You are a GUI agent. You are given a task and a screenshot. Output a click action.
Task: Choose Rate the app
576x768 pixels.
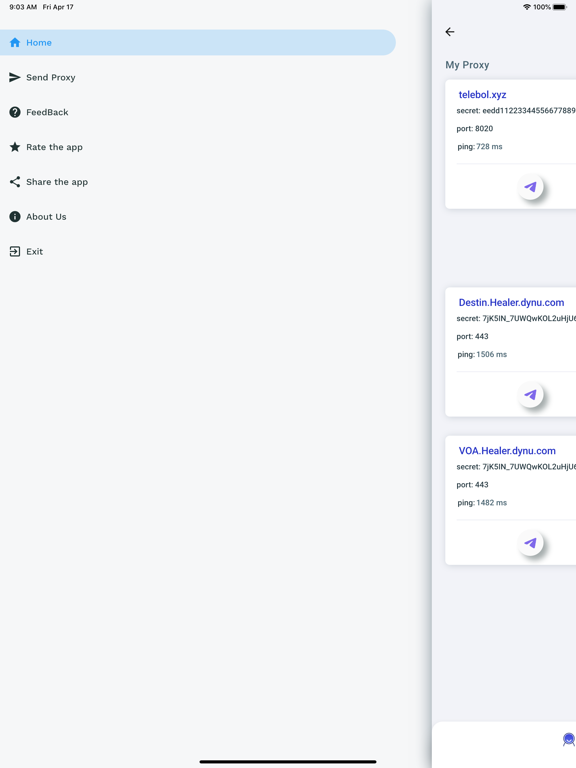tap(197, 147)
